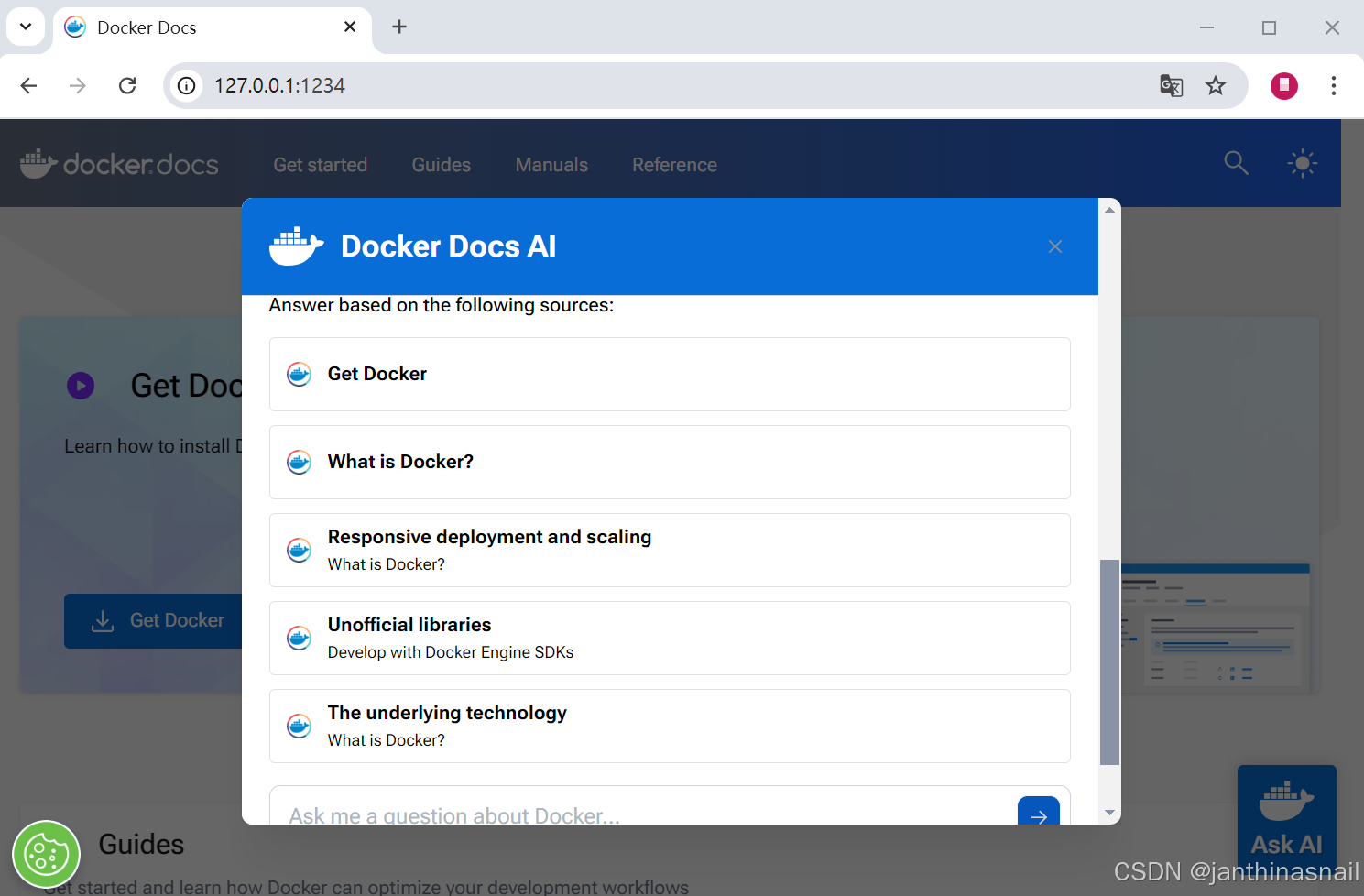Click the docker docs logo

[x=119, y=164]
